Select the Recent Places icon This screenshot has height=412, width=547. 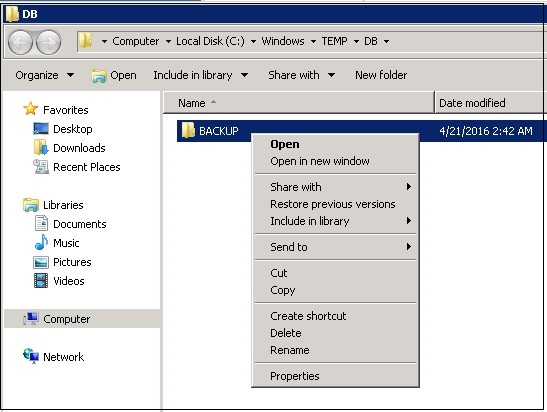(41, 167)
